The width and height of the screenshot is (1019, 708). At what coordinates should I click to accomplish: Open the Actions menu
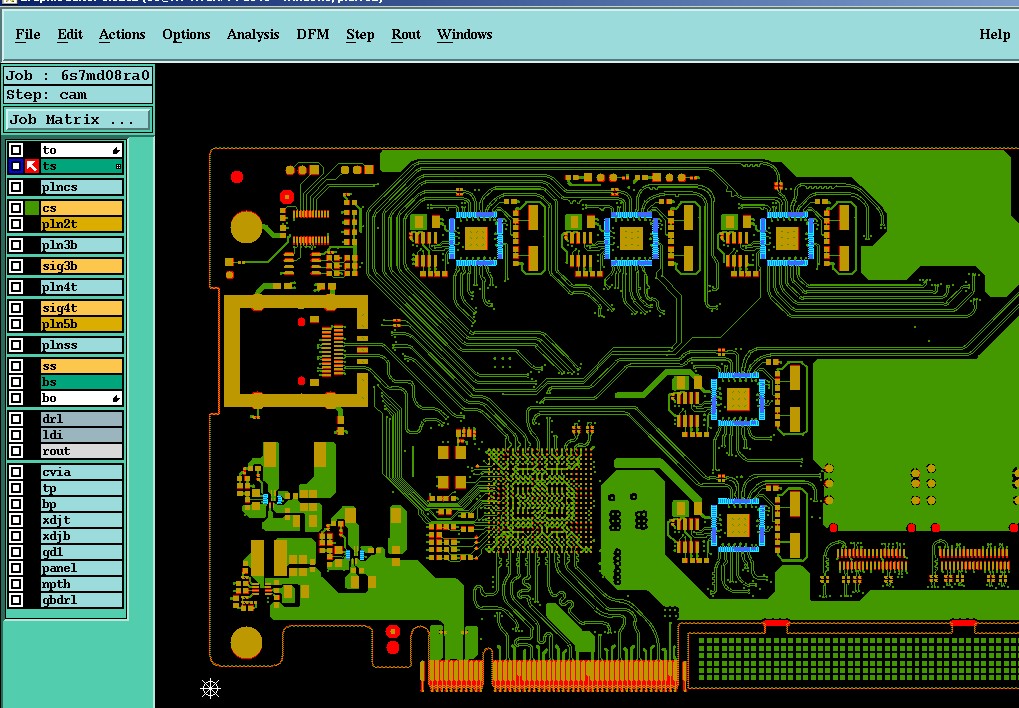tap(122, 34)
